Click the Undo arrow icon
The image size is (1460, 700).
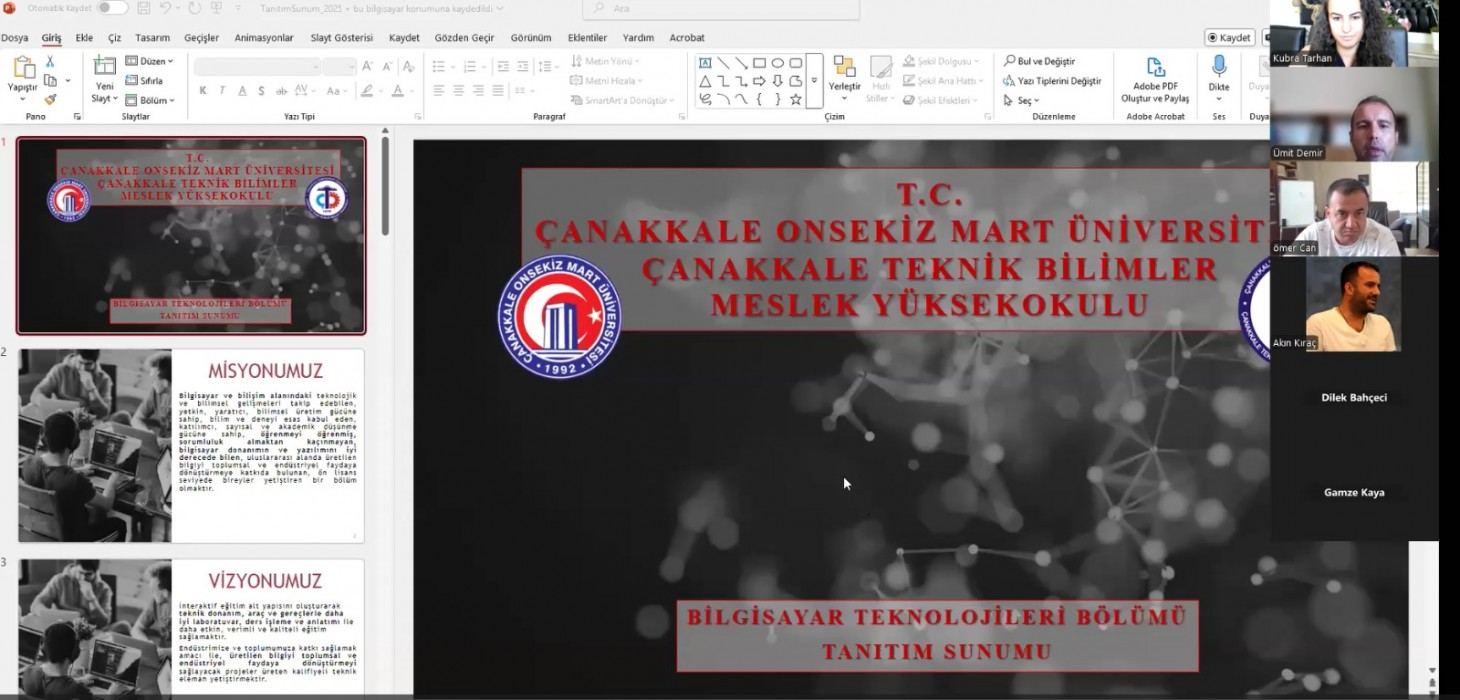[165, 8]
